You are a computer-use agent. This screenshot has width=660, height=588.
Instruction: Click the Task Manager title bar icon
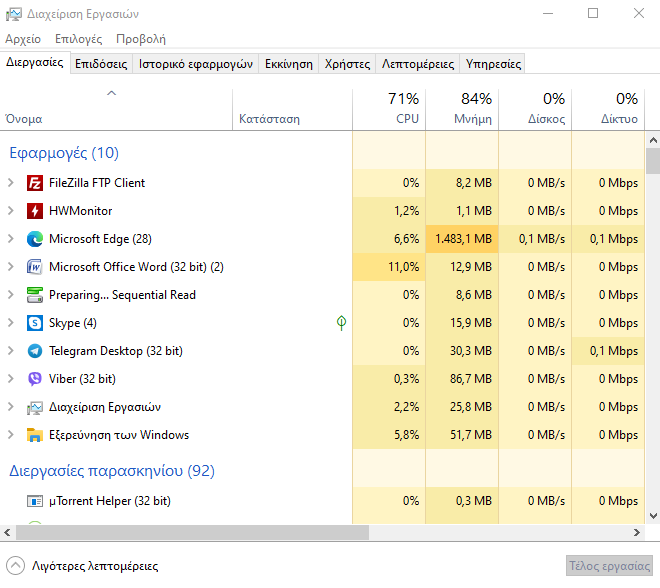(x=13, y=14)
